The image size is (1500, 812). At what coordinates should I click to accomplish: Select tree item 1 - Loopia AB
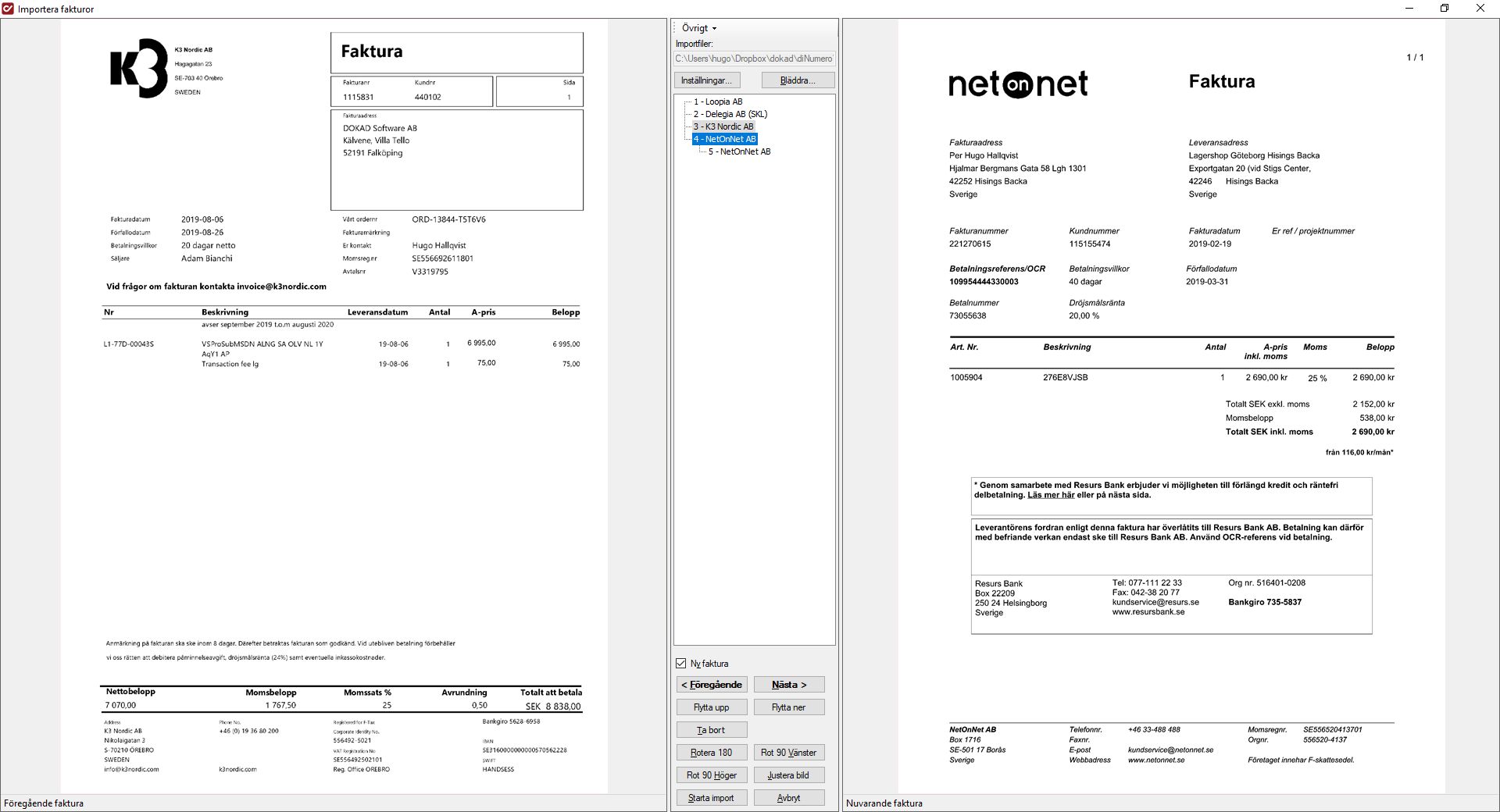click(x=718, y=101)
